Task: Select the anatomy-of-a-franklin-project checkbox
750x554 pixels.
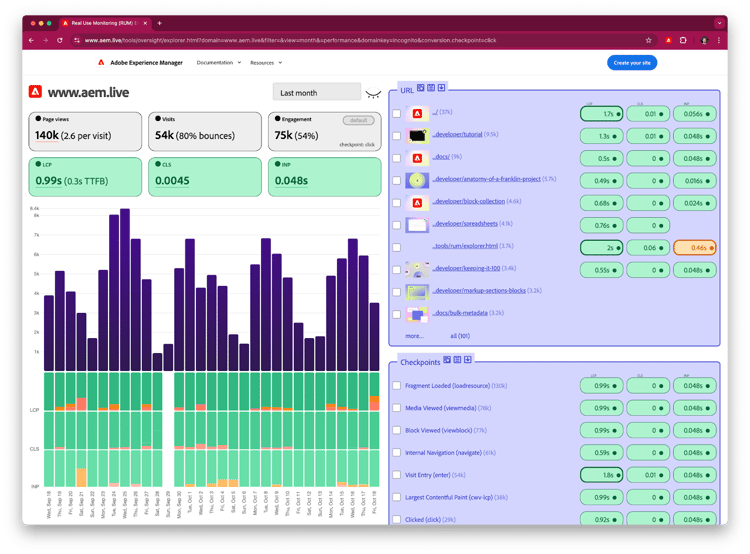Action: (397, 181)
